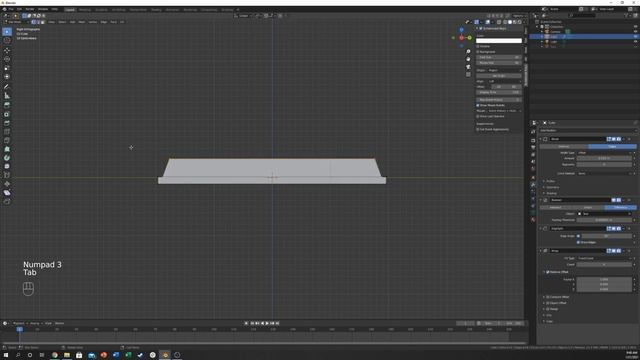Click the Set Origin button

point(499,76)
